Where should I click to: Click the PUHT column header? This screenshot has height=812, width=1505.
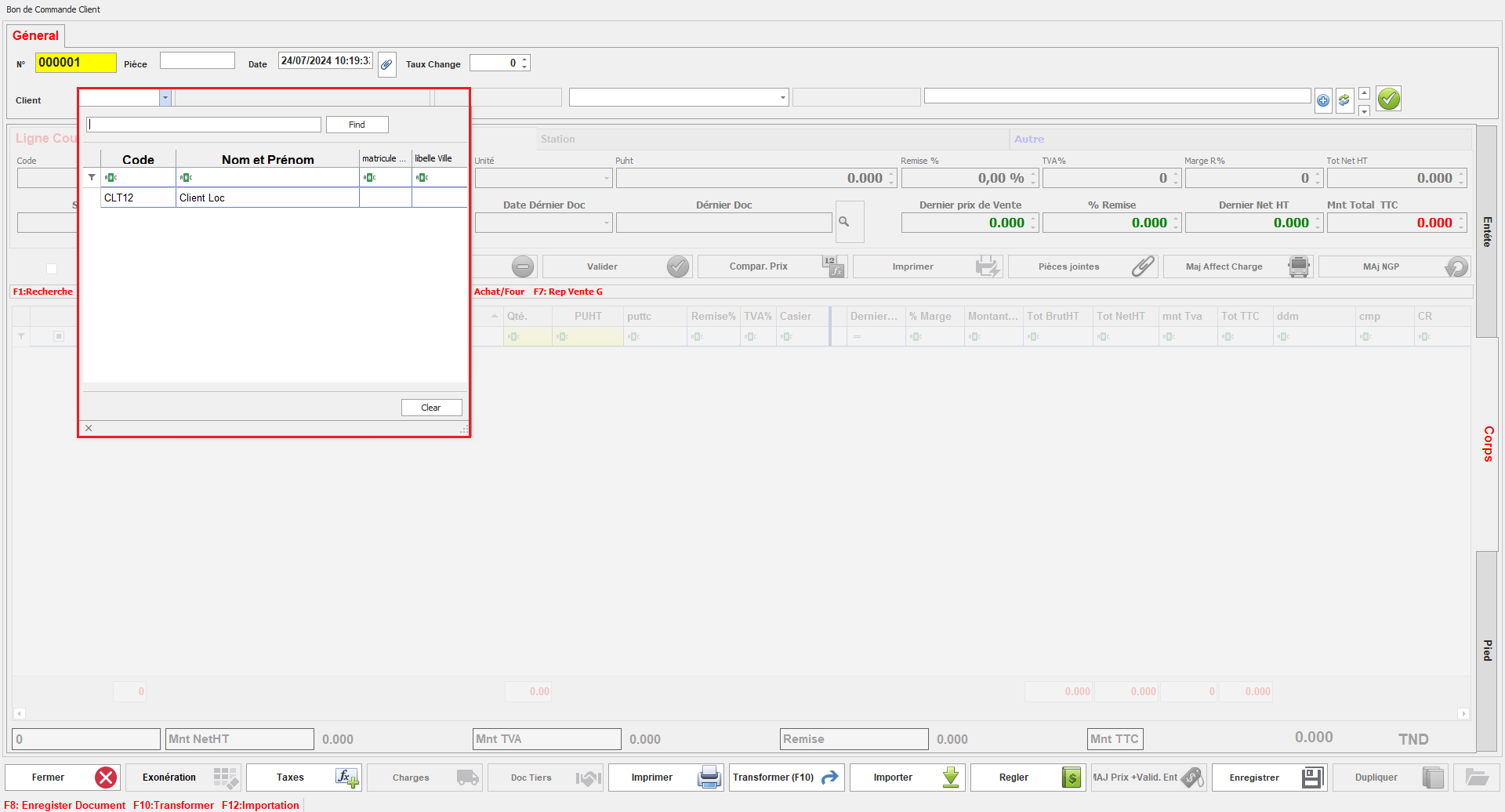588,316
